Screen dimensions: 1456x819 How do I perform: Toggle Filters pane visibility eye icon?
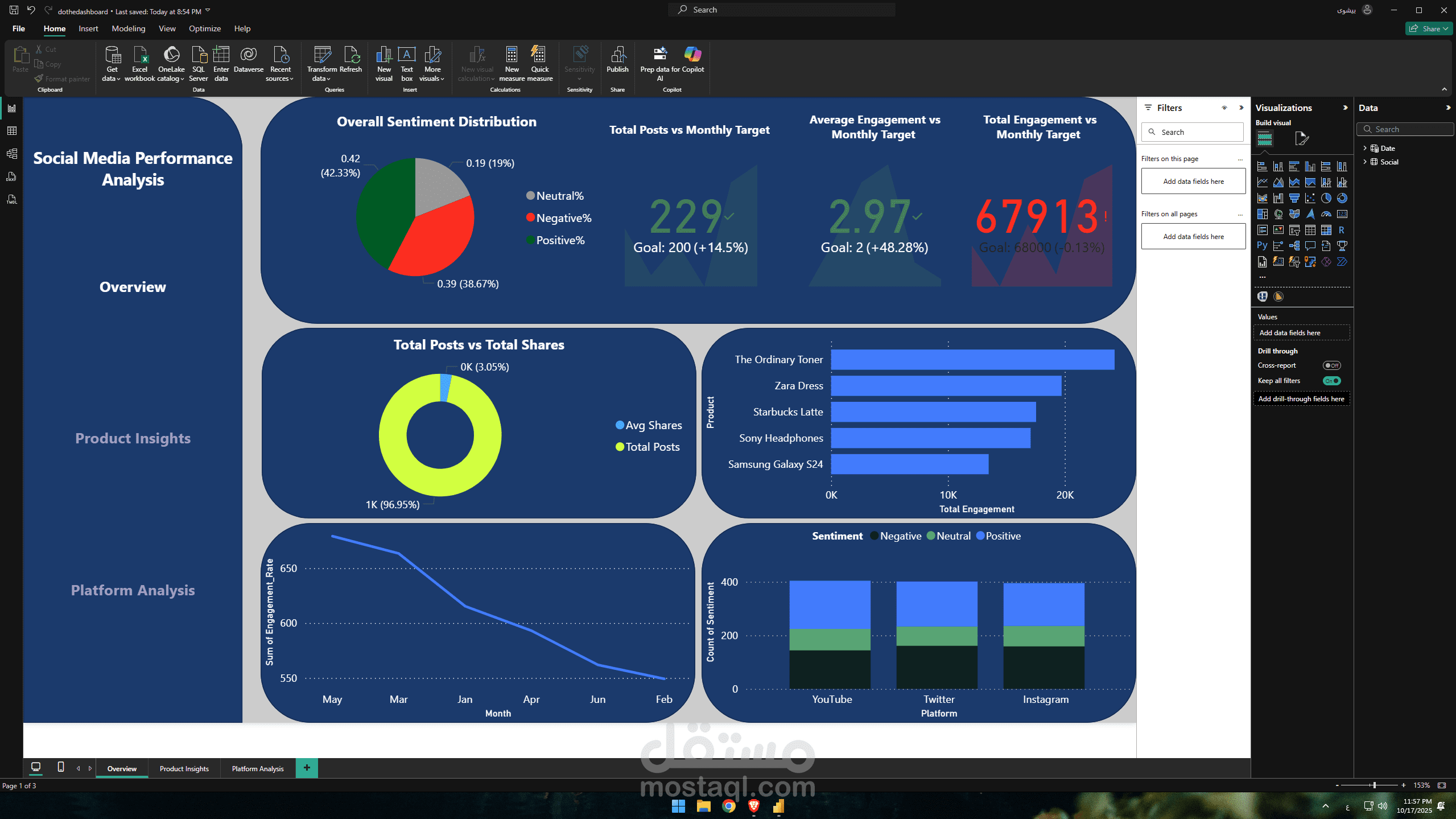click(x=1224, y=108)
